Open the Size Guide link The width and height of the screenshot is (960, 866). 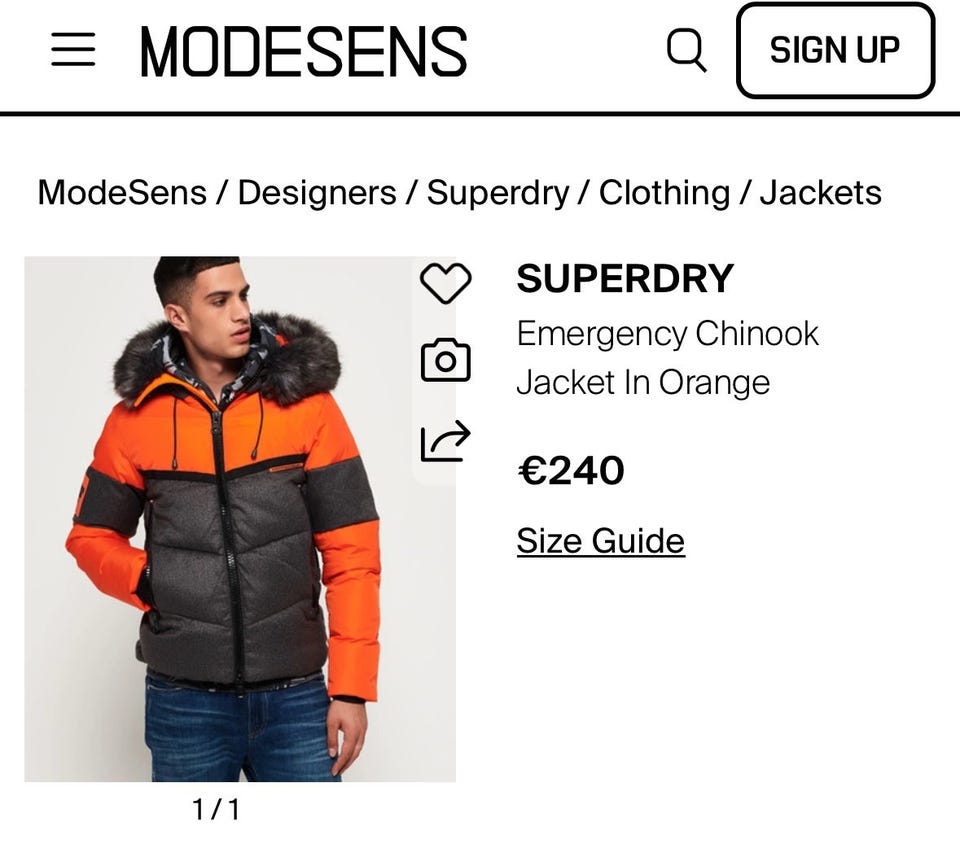coord(600,541)
